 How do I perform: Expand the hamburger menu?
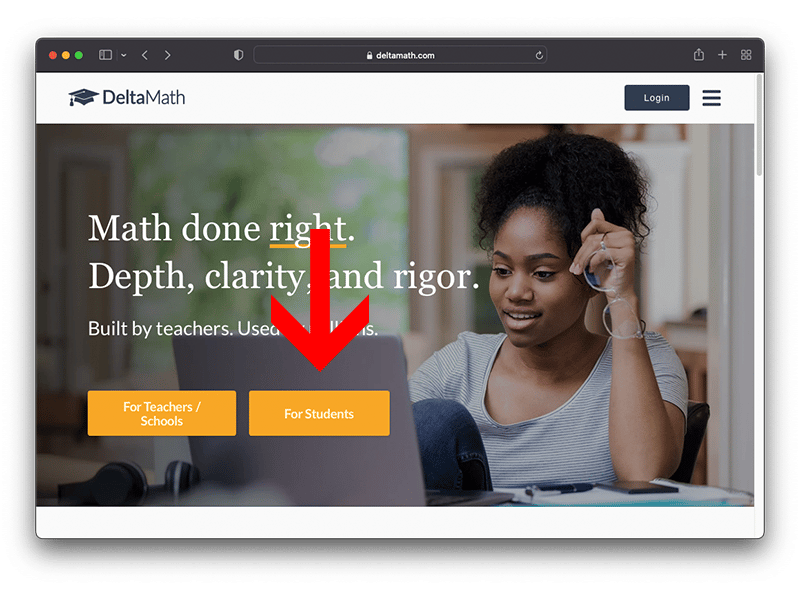pos(711,97)
